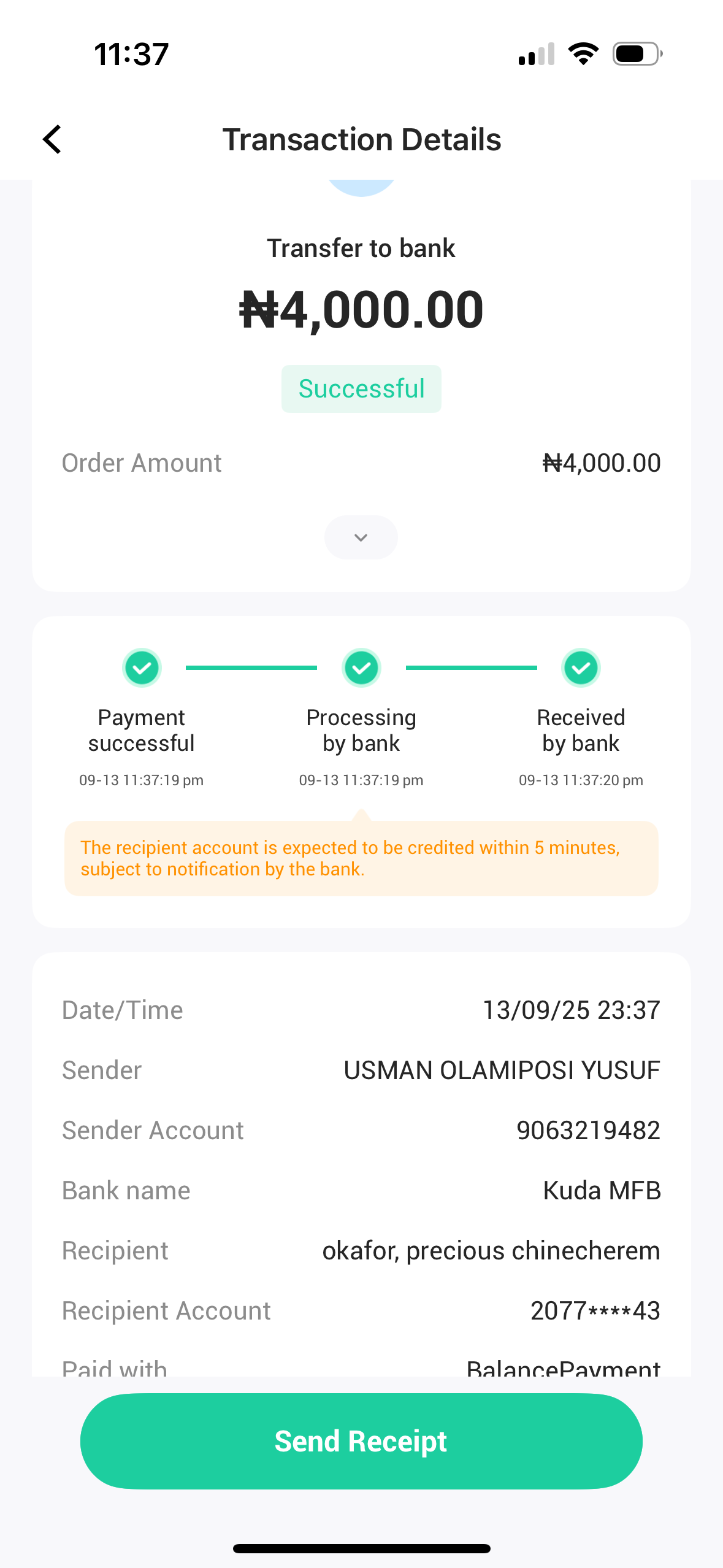Click the Wi-Fi status icon

(583, 54)
